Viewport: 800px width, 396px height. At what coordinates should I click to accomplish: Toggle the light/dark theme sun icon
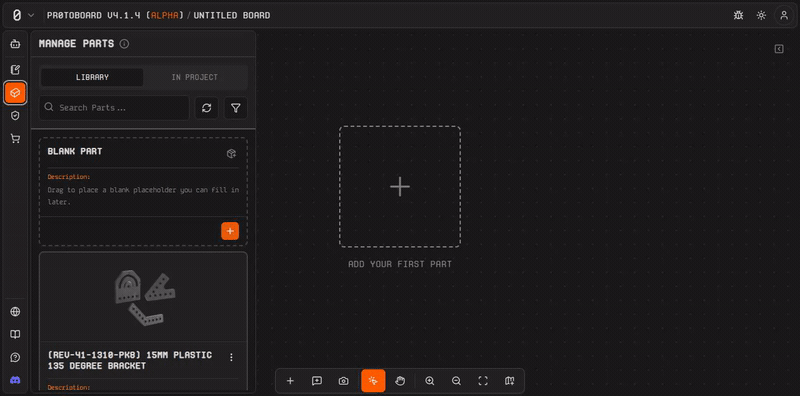pos(761,15)
